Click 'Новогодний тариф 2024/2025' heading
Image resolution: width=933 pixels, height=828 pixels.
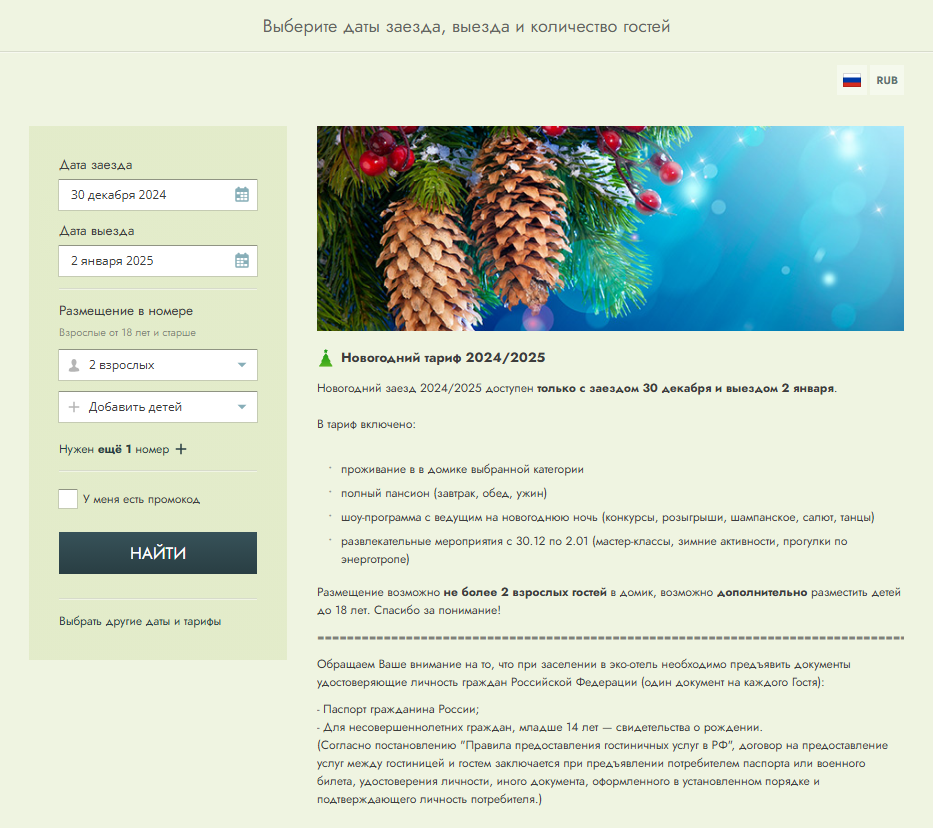pos(443,357)
